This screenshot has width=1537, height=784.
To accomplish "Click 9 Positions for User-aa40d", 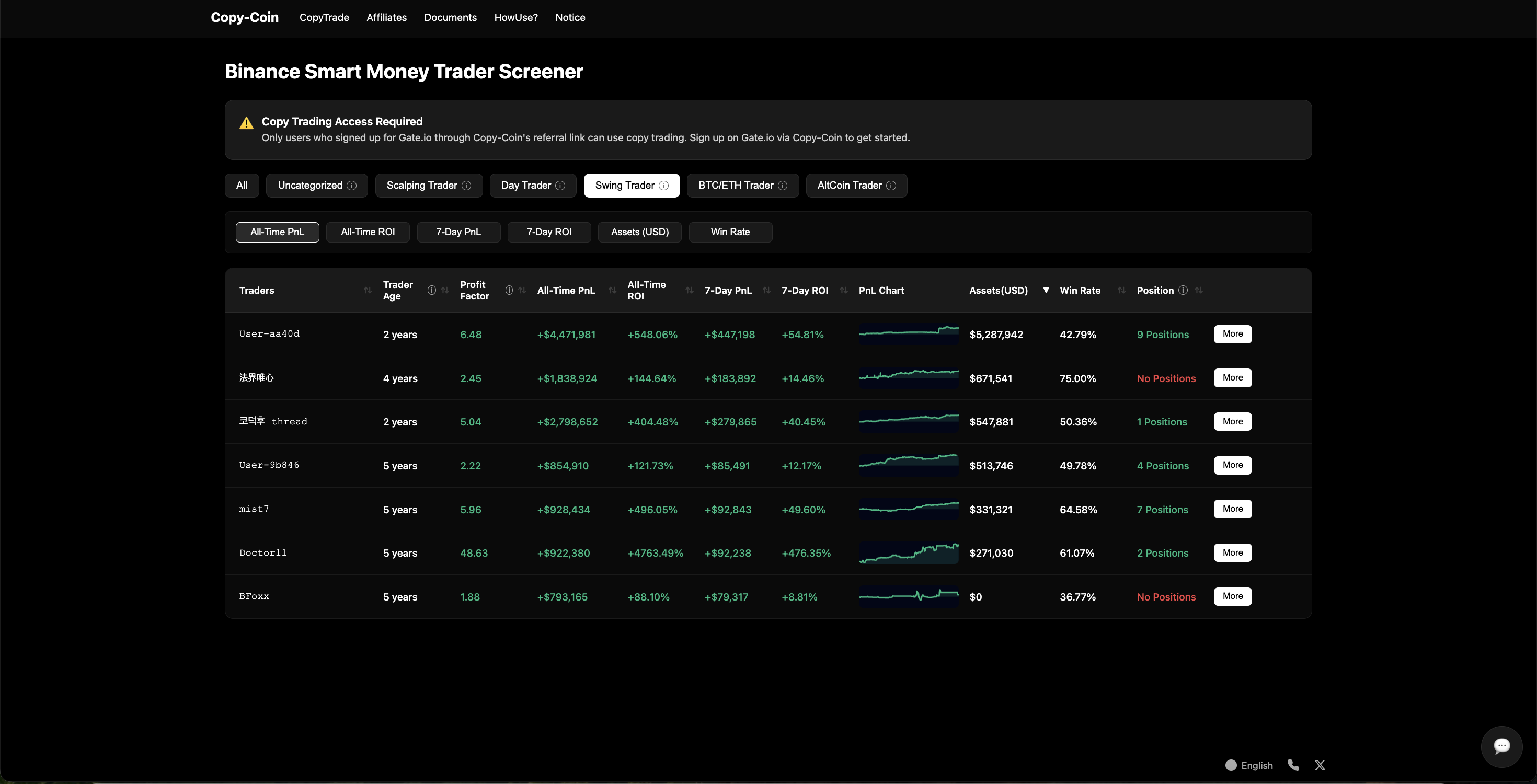I will 1163,335.
